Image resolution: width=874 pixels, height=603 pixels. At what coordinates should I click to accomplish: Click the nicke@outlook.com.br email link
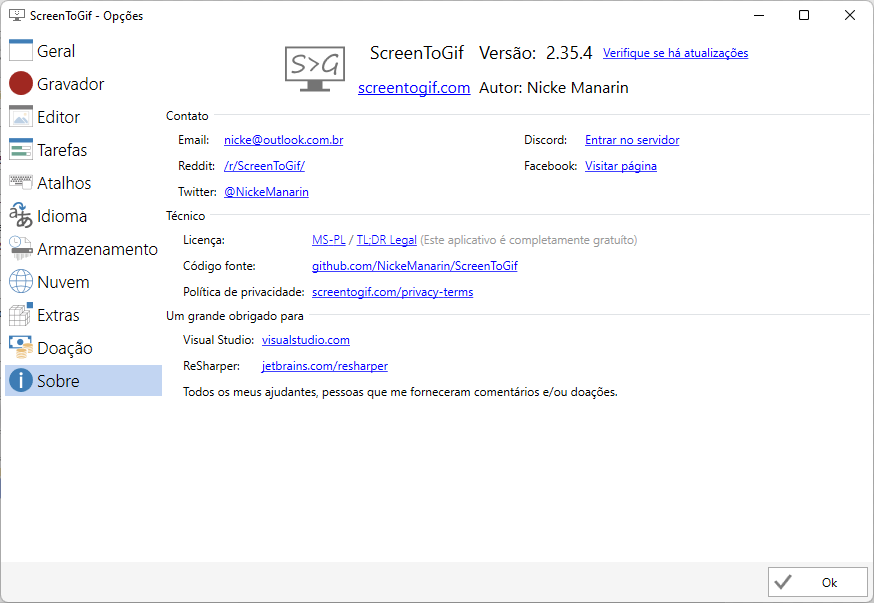click(283, 140)
